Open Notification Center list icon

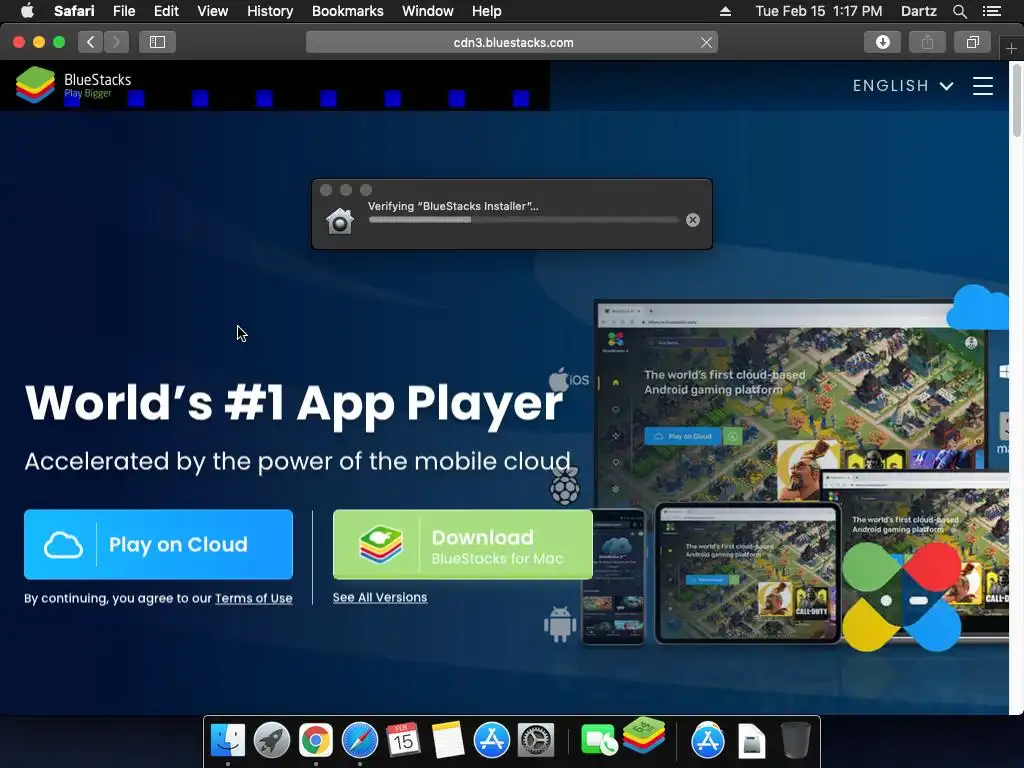click(x=992, y=11)
